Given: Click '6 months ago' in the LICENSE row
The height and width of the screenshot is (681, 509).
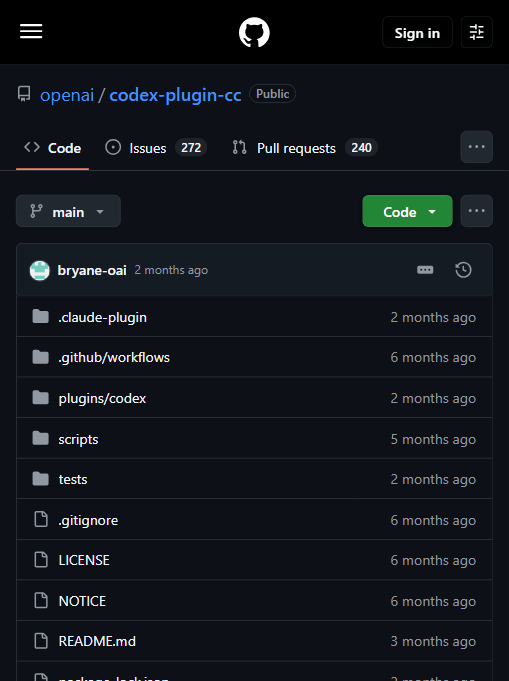Looking at the screenshot, I should [x=433, y=560].
